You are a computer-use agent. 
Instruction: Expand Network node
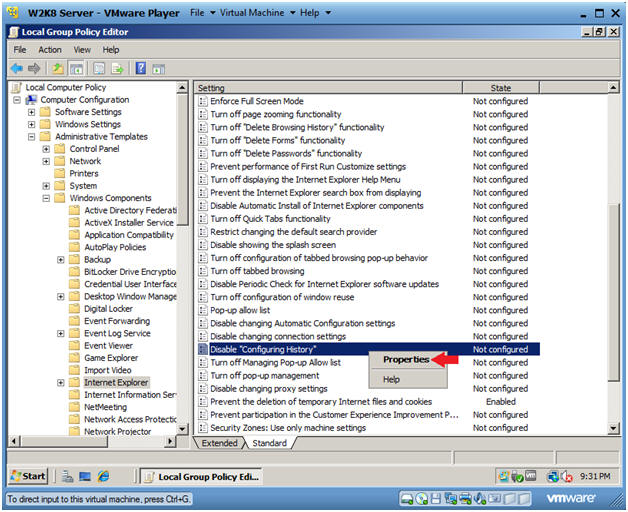click(x=46, y=161)
